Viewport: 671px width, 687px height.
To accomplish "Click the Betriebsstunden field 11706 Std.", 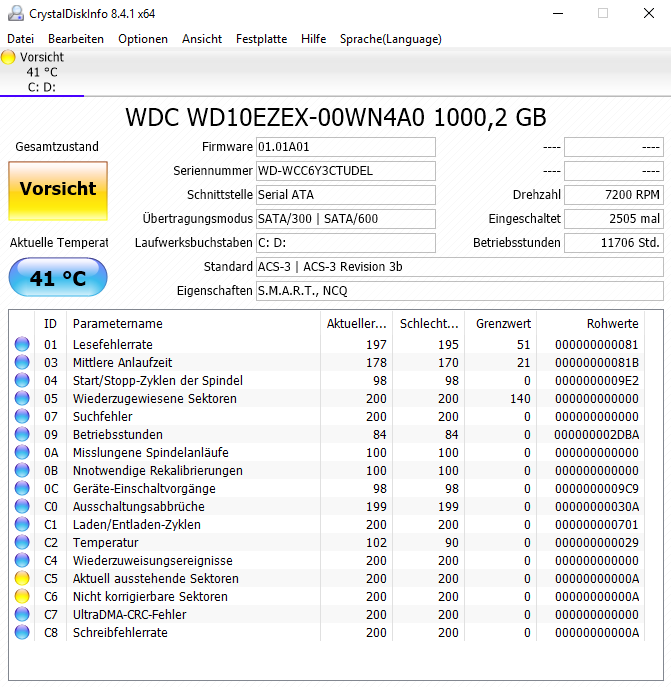I will click(614, 243).
